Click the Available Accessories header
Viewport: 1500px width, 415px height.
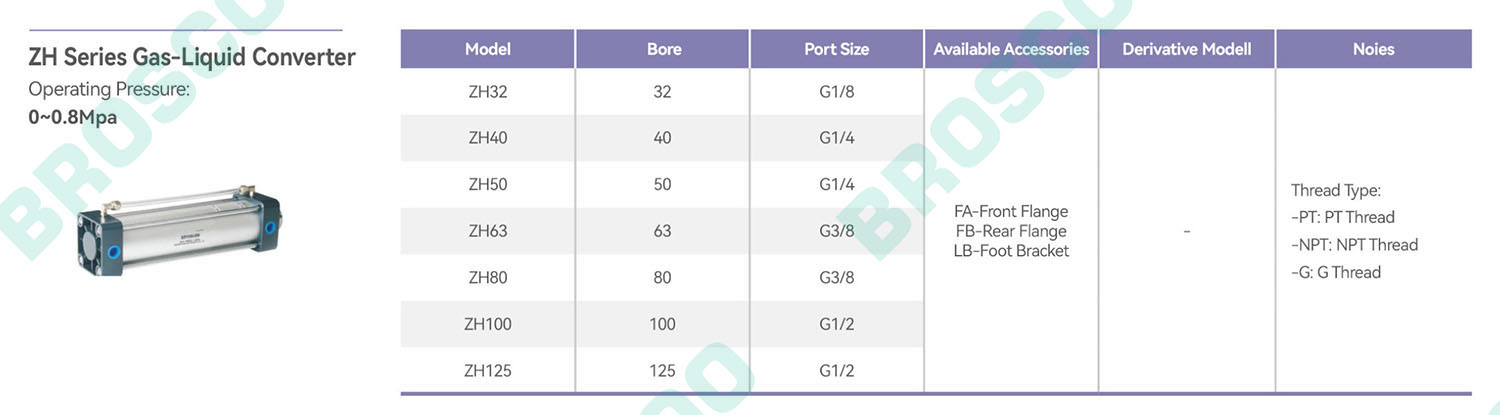1011,49
